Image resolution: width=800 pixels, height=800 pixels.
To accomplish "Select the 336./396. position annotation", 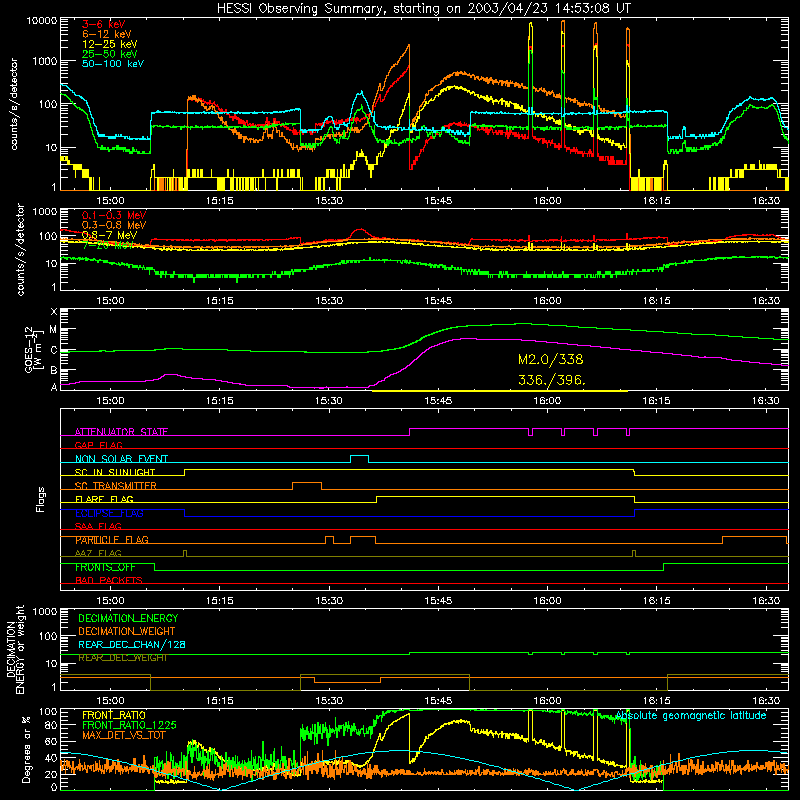I will point(552,380).
